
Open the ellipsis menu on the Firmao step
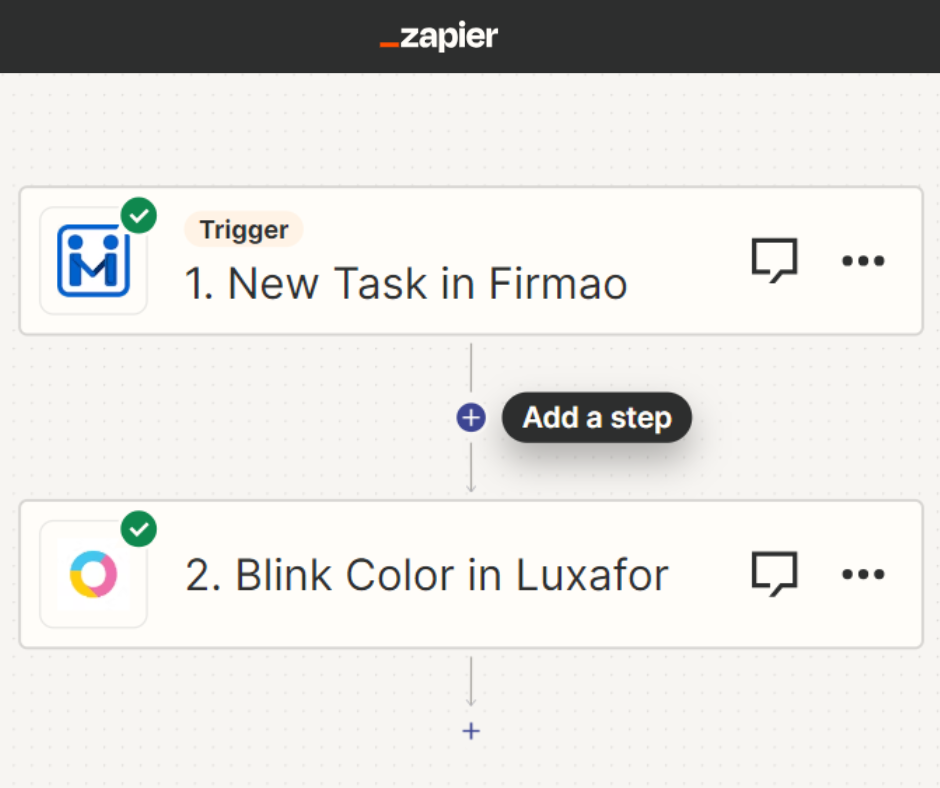(x=863, y=260)
